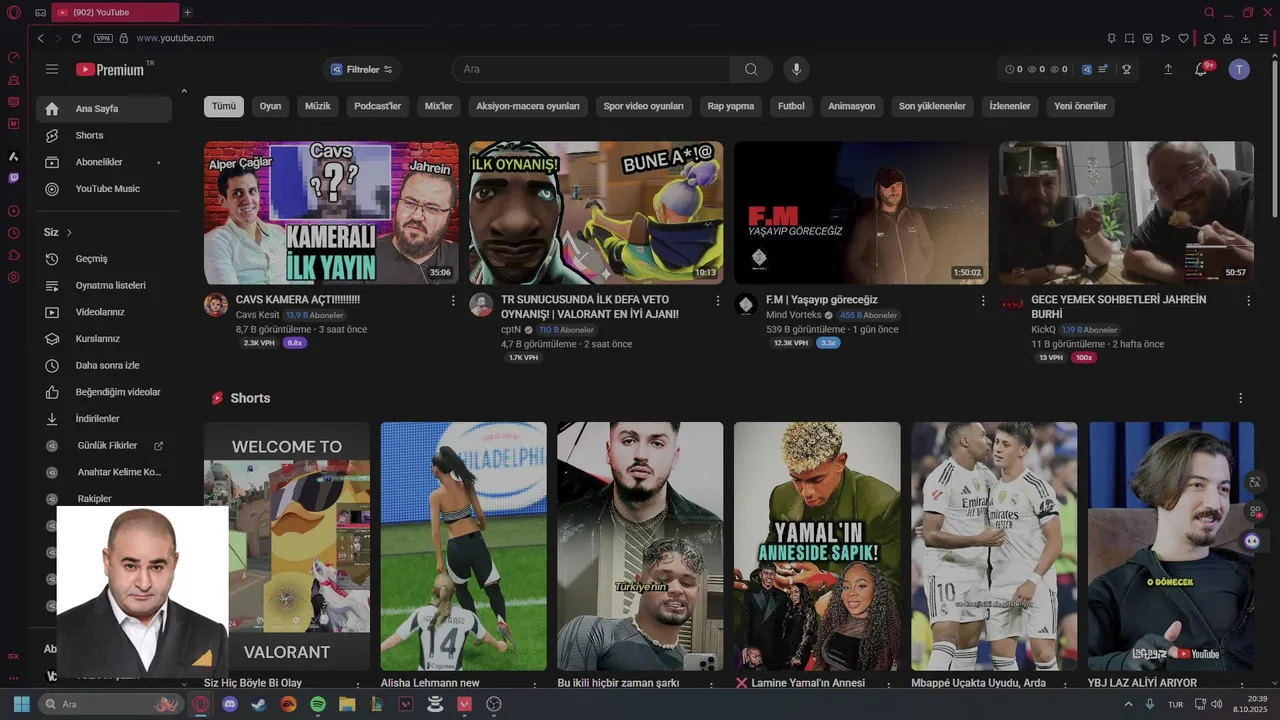
Task: Open options menu for F.M Yaşayıp göreceğiz video
Action: (x=982, y=300)
